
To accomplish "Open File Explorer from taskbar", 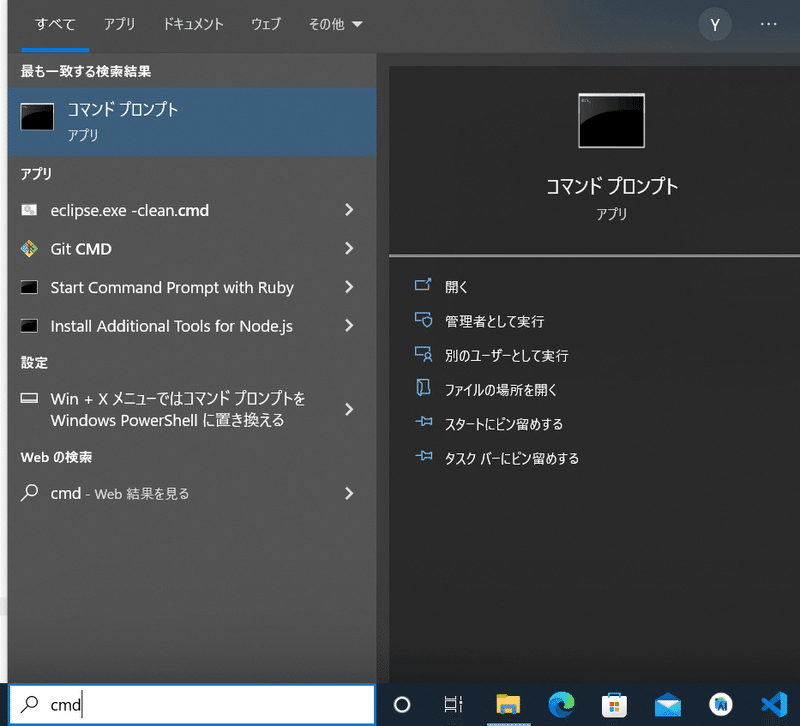I will tap(508, 705).
